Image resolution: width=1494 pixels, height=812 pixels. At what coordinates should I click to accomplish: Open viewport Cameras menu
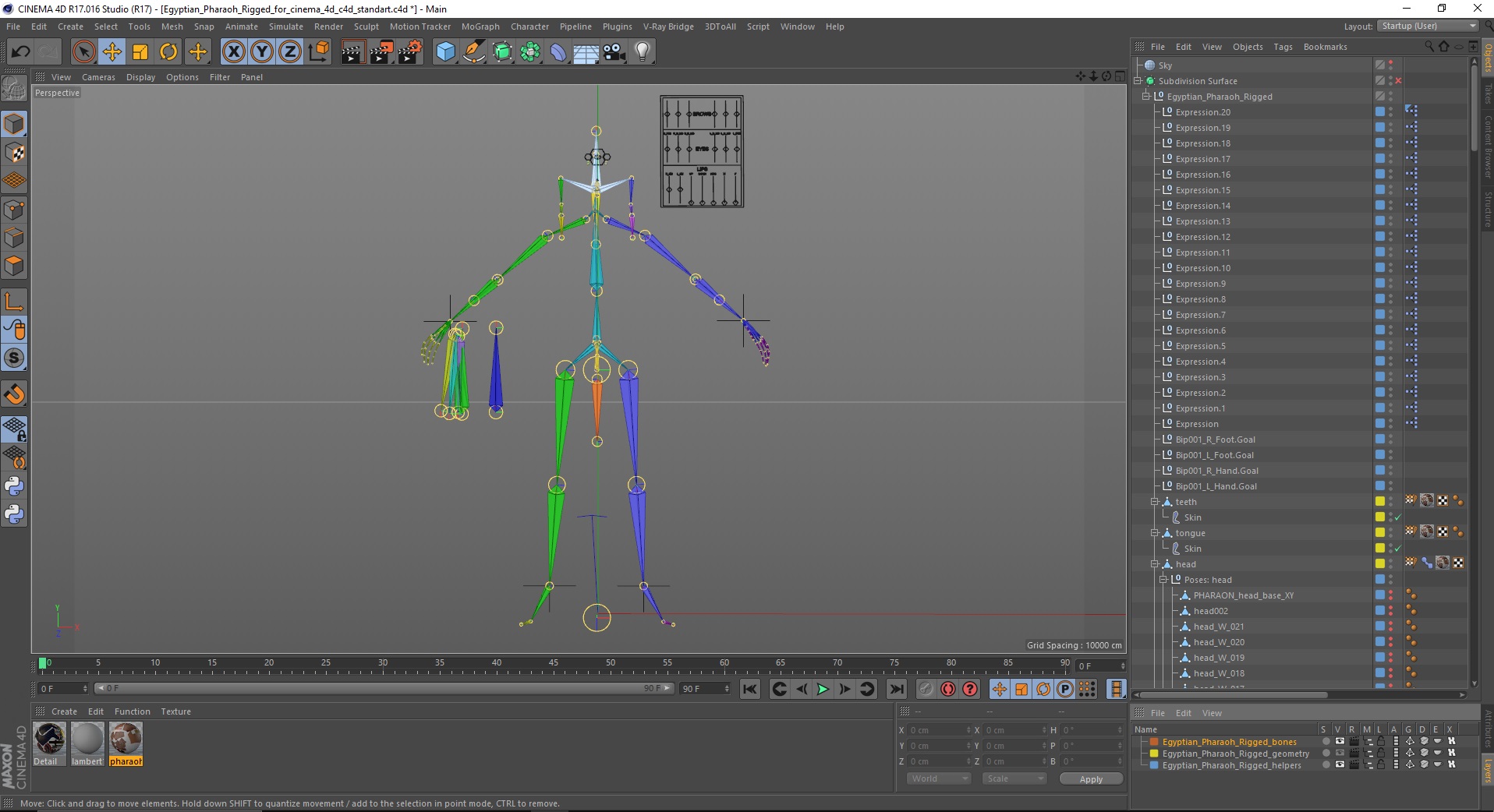(x=98, y=77)
